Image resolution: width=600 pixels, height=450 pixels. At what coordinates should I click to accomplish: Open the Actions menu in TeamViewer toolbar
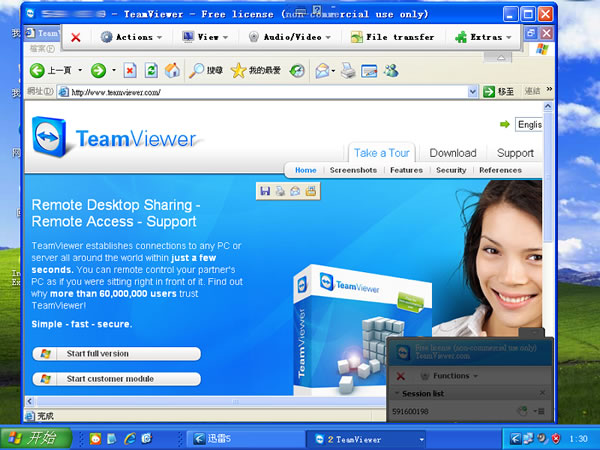pos(131,37)
